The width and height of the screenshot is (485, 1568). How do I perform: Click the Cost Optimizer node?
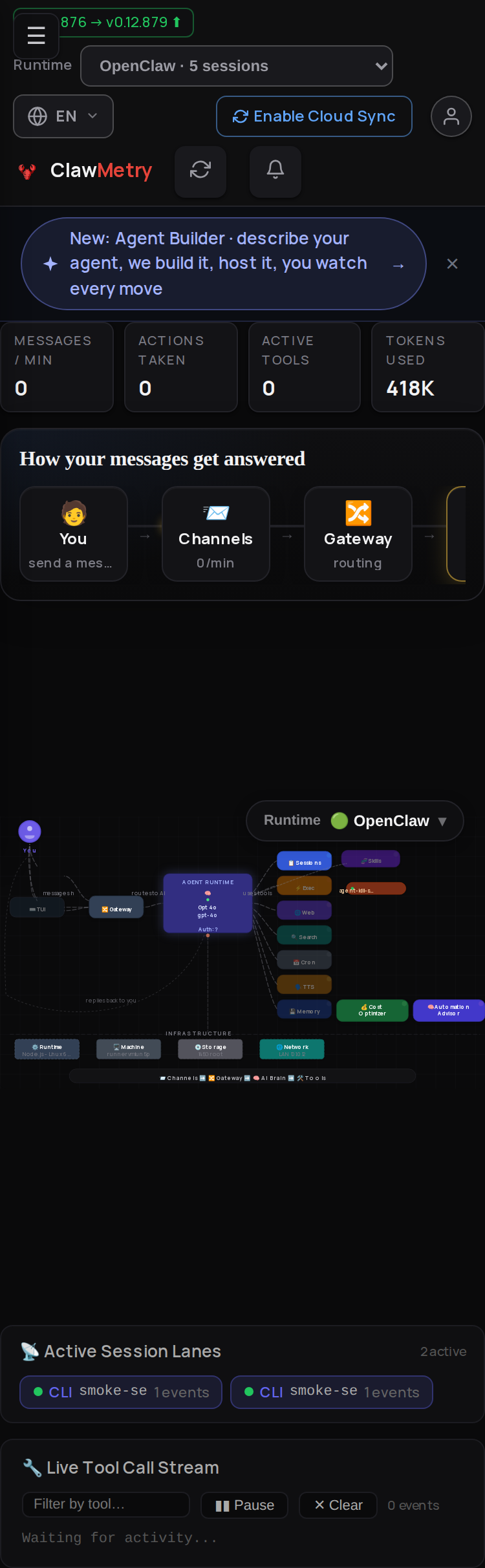372,1010
